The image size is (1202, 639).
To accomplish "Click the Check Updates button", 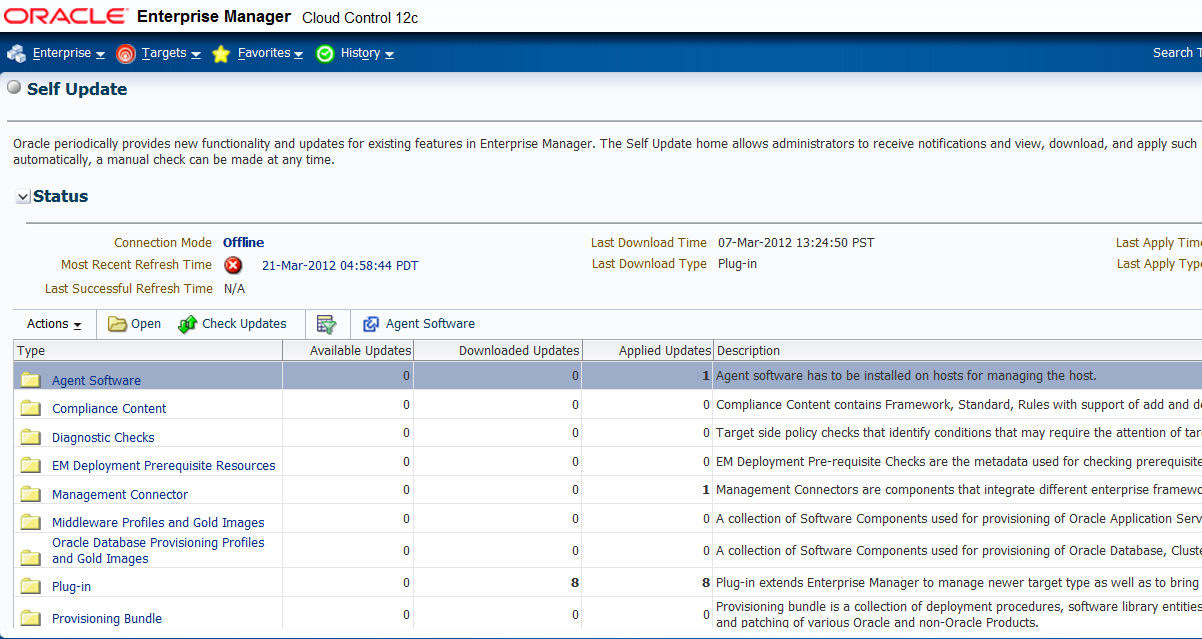I will click(232, 324).
